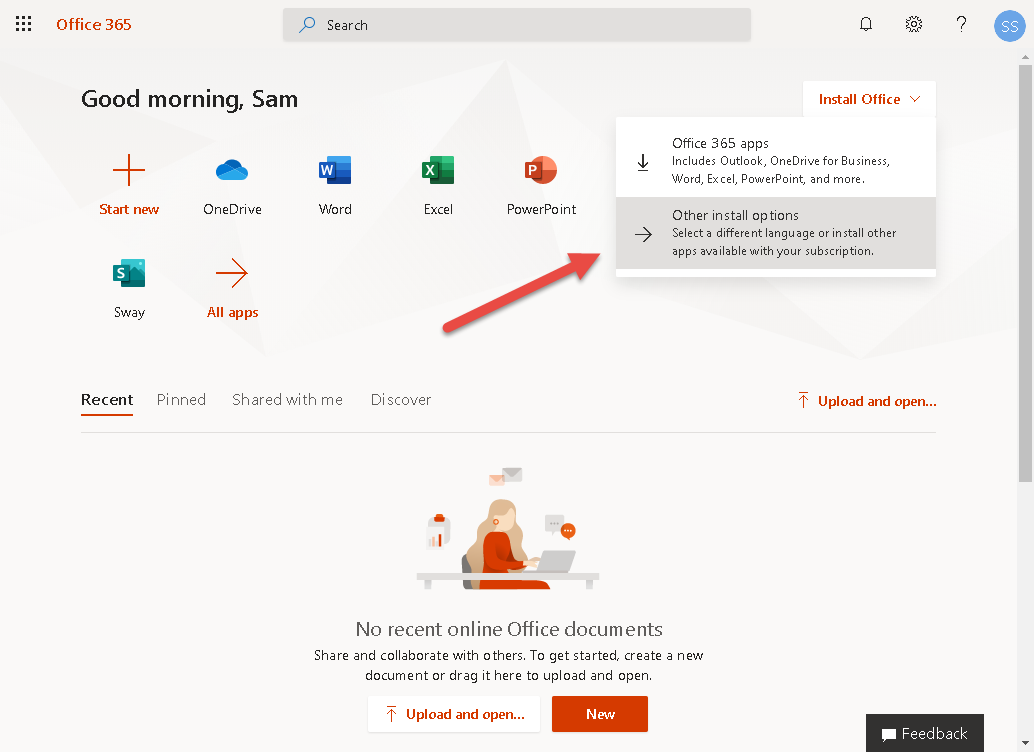
Task: Open the app launcher waffle menu
Action: (23, 24)
